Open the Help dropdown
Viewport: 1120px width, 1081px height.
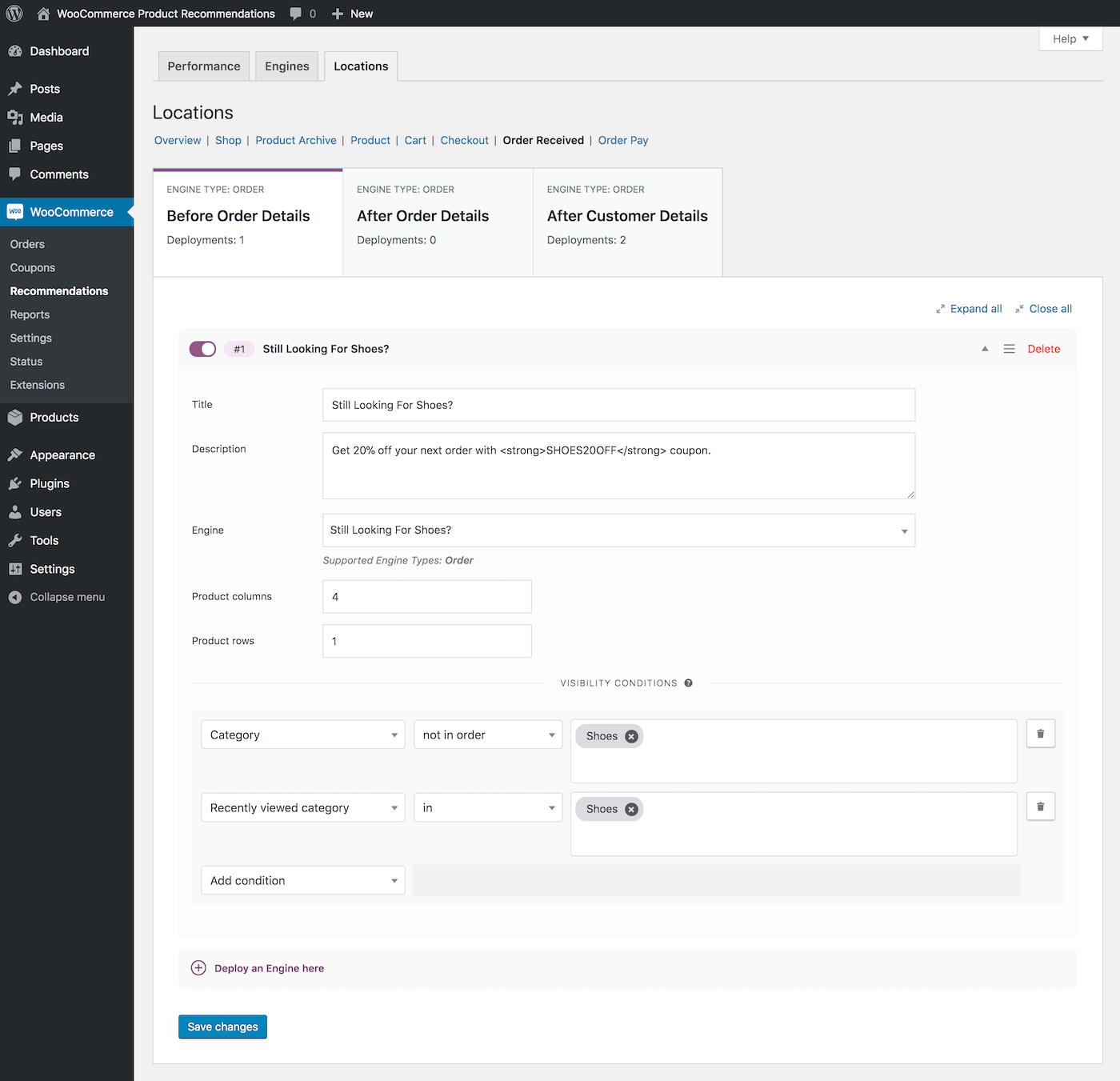coord(1070,38)
